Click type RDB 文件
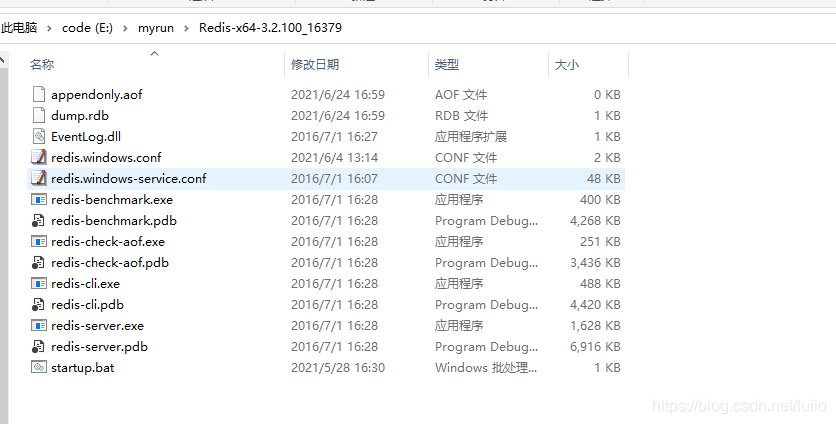 point(461,115)
